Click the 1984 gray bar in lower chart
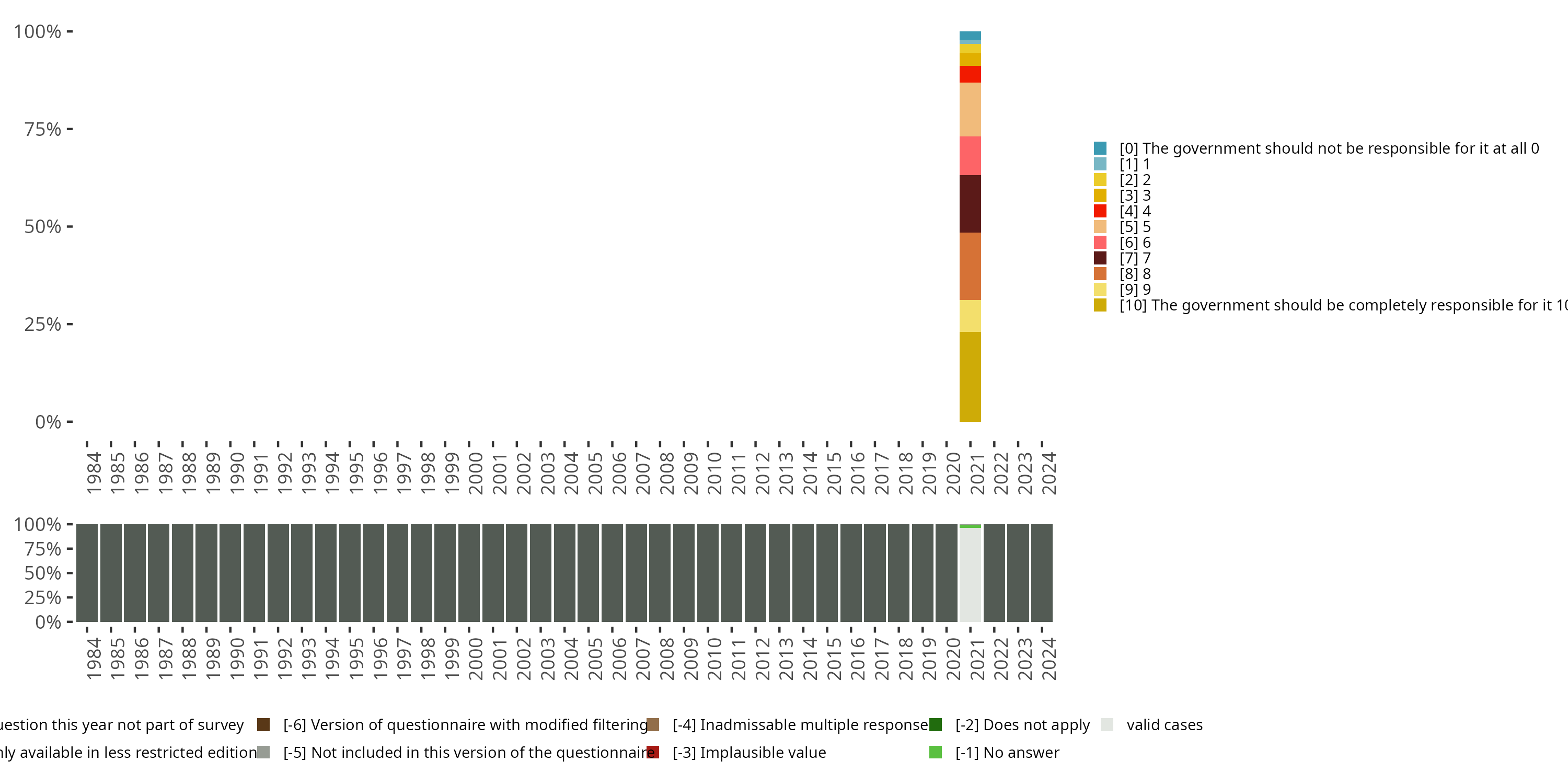 point(87,573)
